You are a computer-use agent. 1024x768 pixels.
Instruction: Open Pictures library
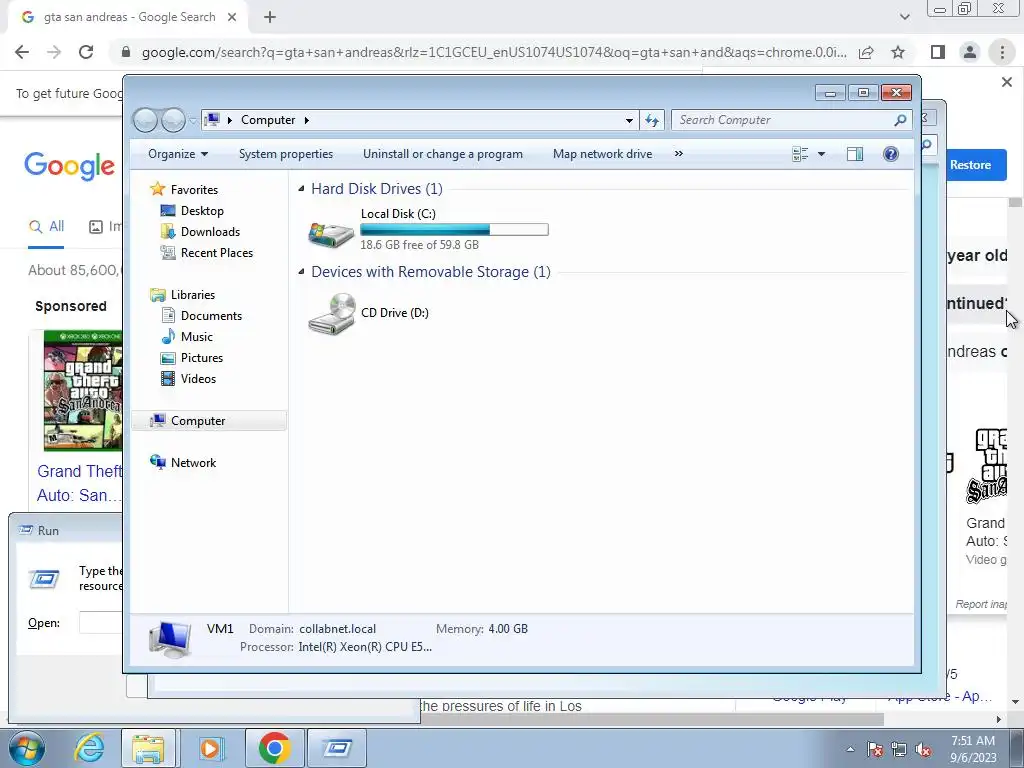coord(202,358)
